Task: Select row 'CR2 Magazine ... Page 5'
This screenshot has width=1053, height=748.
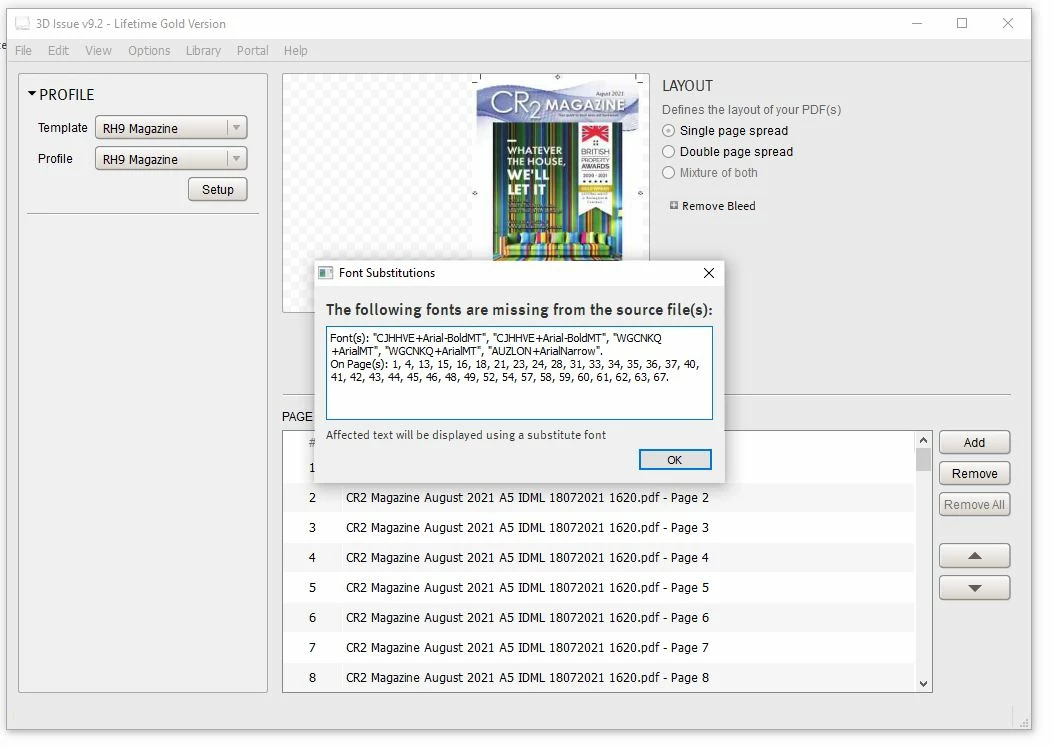Action: click(x=598, y=588)
